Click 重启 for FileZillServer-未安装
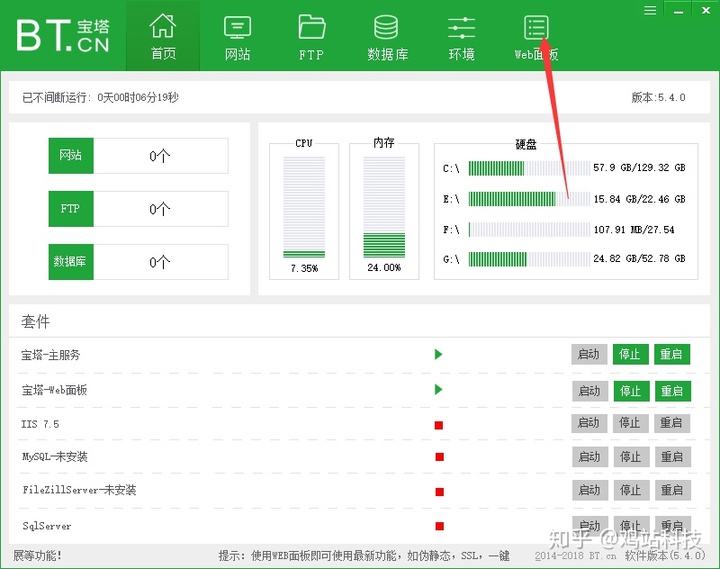The image size is (720, 569). tap(673, 490)
